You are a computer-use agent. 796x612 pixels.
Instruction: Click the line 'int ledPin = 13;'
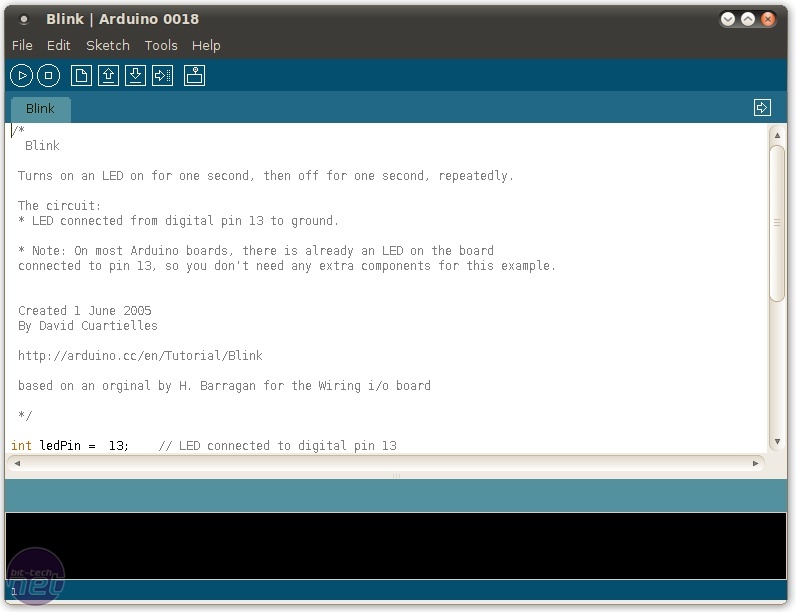(70, 446)
